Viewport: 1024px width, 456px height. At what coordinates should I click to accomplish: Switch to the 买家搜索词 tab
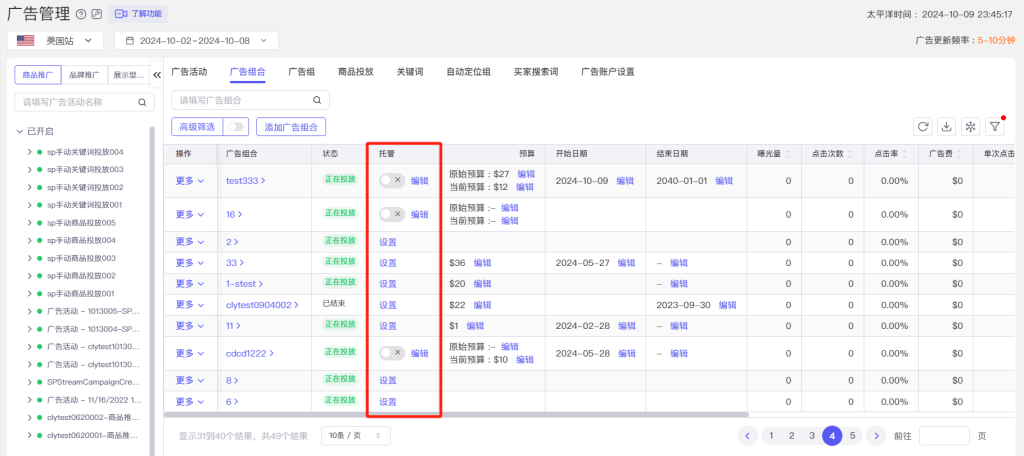[536, 72]
